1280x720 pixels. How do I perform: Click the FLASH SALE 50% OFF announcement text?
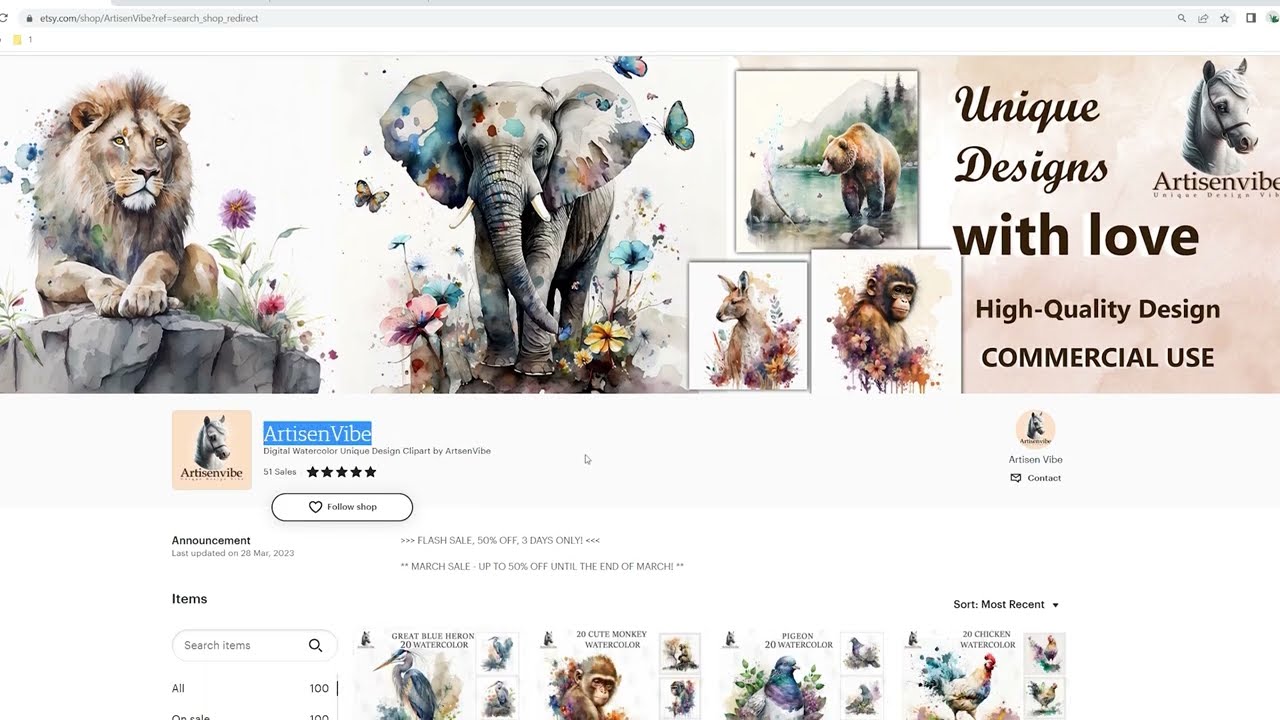click(x=500, y=541)
